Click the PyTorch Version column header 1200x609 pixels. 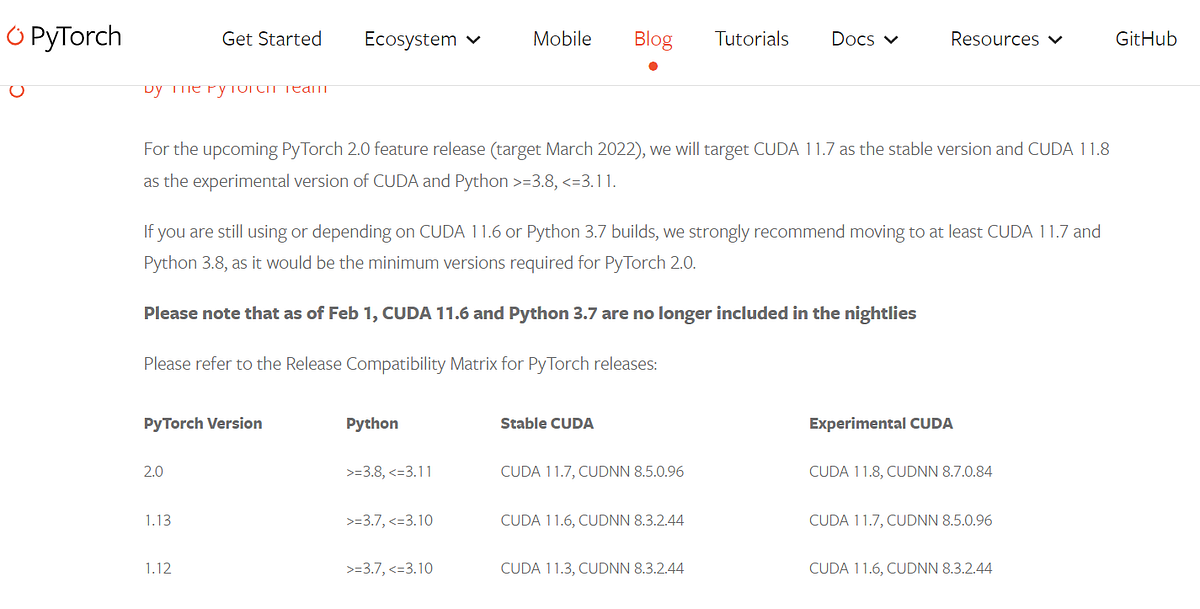coord(203,424)
